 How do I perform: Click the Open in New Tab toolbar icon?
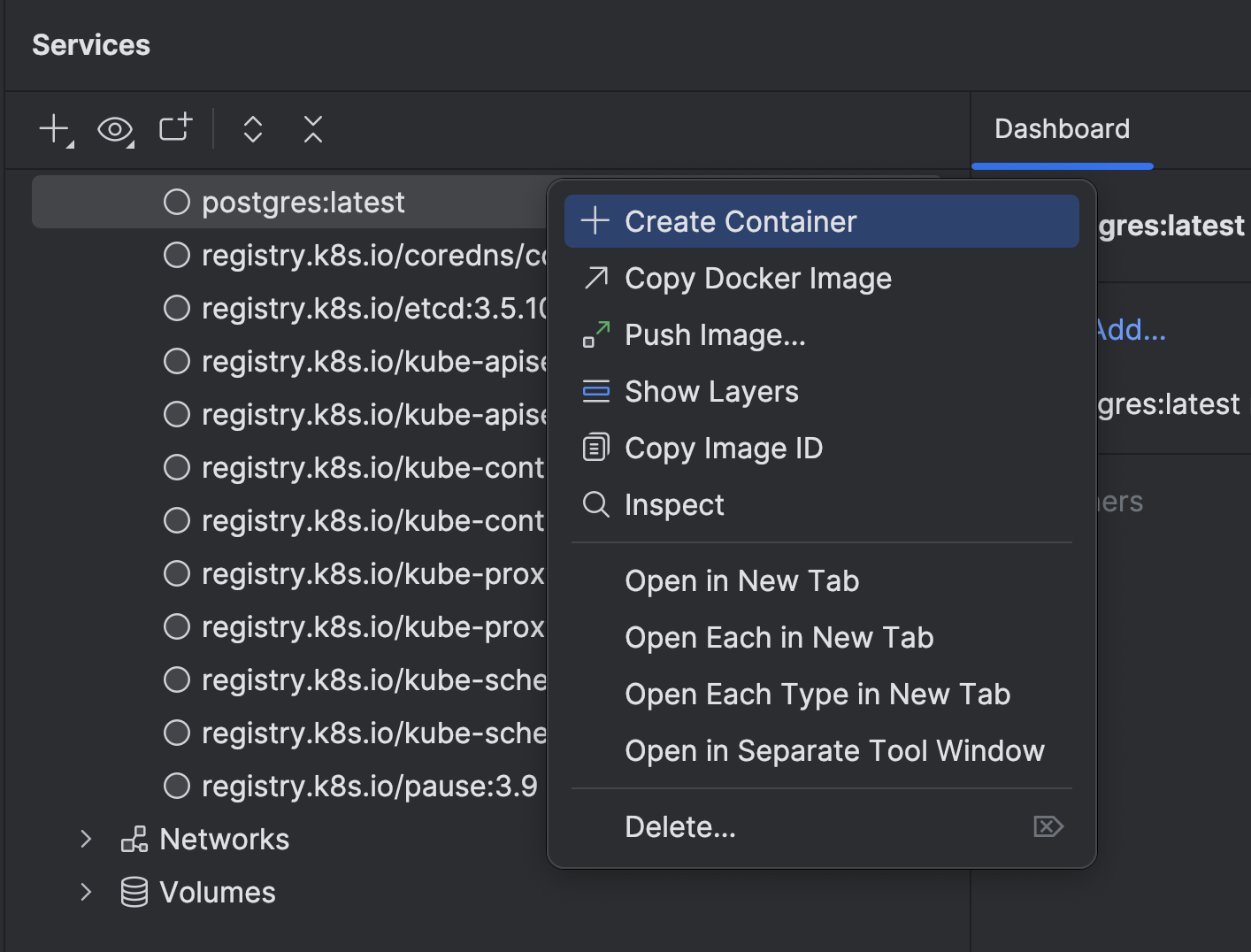[x=175, y=128]
